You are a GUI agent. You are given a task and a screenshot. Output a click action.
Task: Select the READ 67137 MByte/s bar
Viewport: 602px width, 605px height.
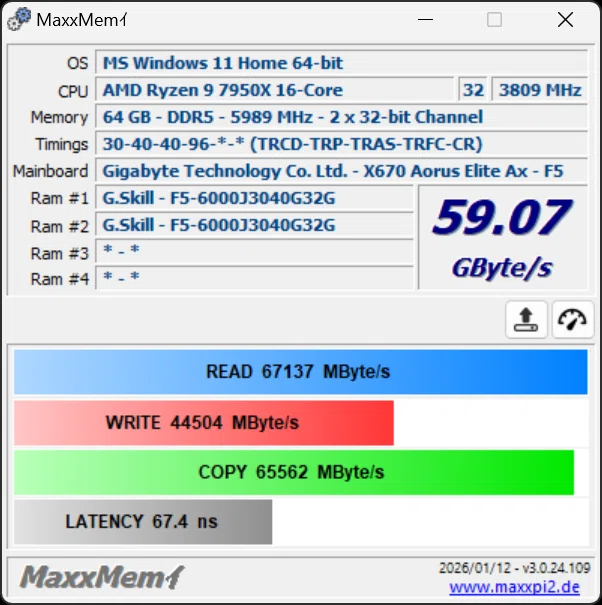tap(301, 372)
